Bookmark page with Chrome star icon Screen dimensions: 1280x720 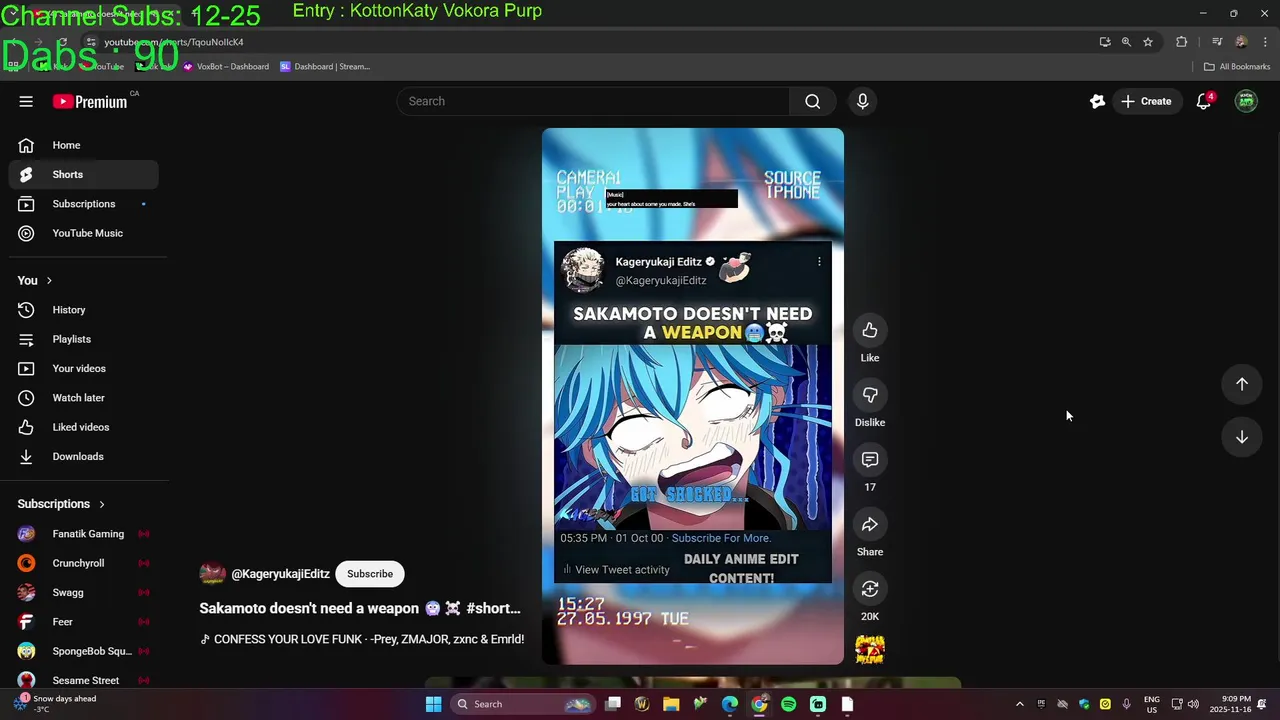coord(1148,42)
